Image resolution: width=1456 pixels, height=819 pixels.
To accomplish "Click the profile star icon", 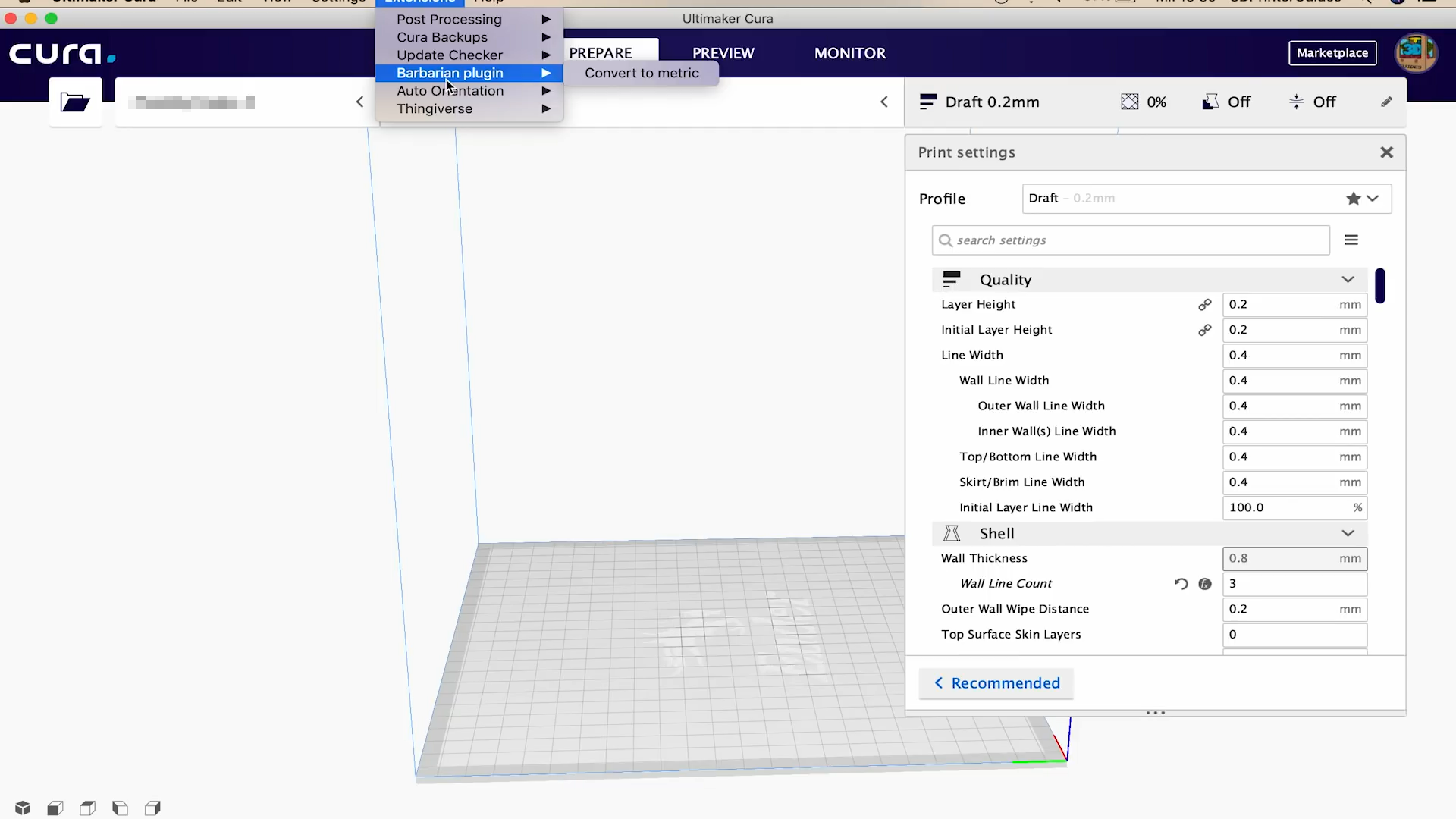I will (1354, 199).
